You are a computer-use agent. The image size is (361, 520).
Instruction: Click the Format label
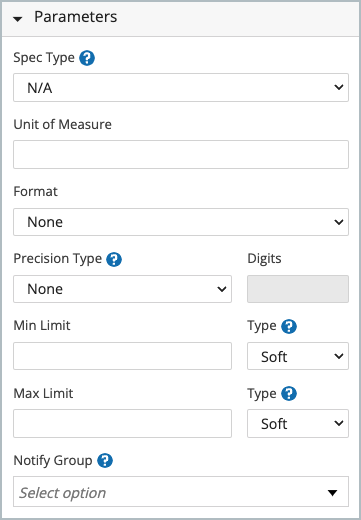tap(35, 192)
